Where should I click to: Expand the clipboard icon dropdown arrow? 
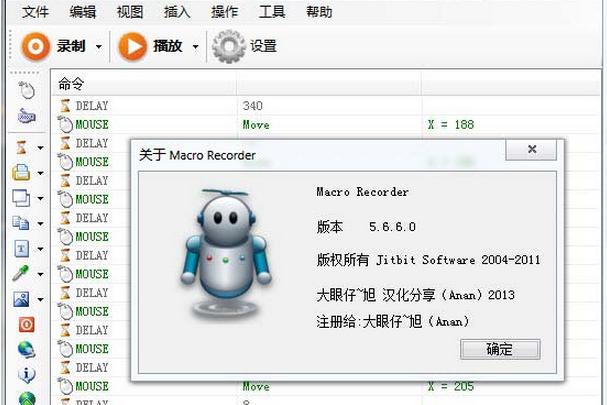point(40,224)
